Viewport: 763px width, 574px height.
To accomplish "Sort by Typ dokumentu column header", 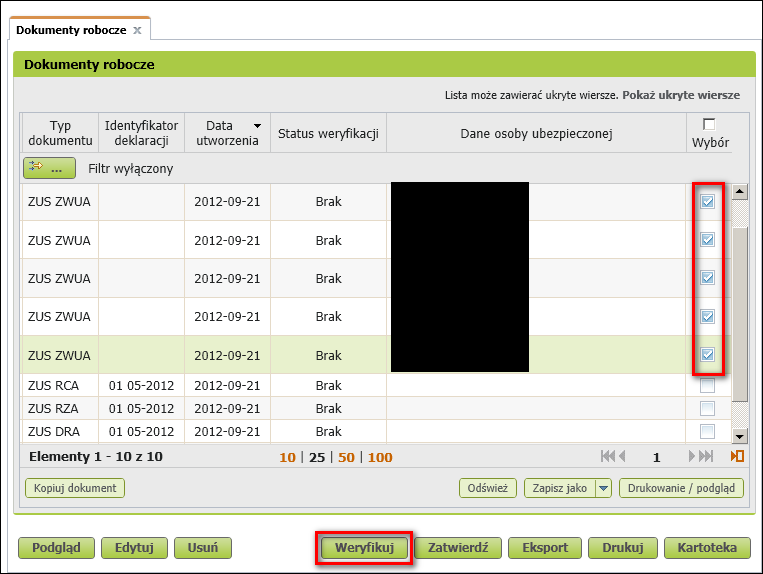I will [60, 133].
